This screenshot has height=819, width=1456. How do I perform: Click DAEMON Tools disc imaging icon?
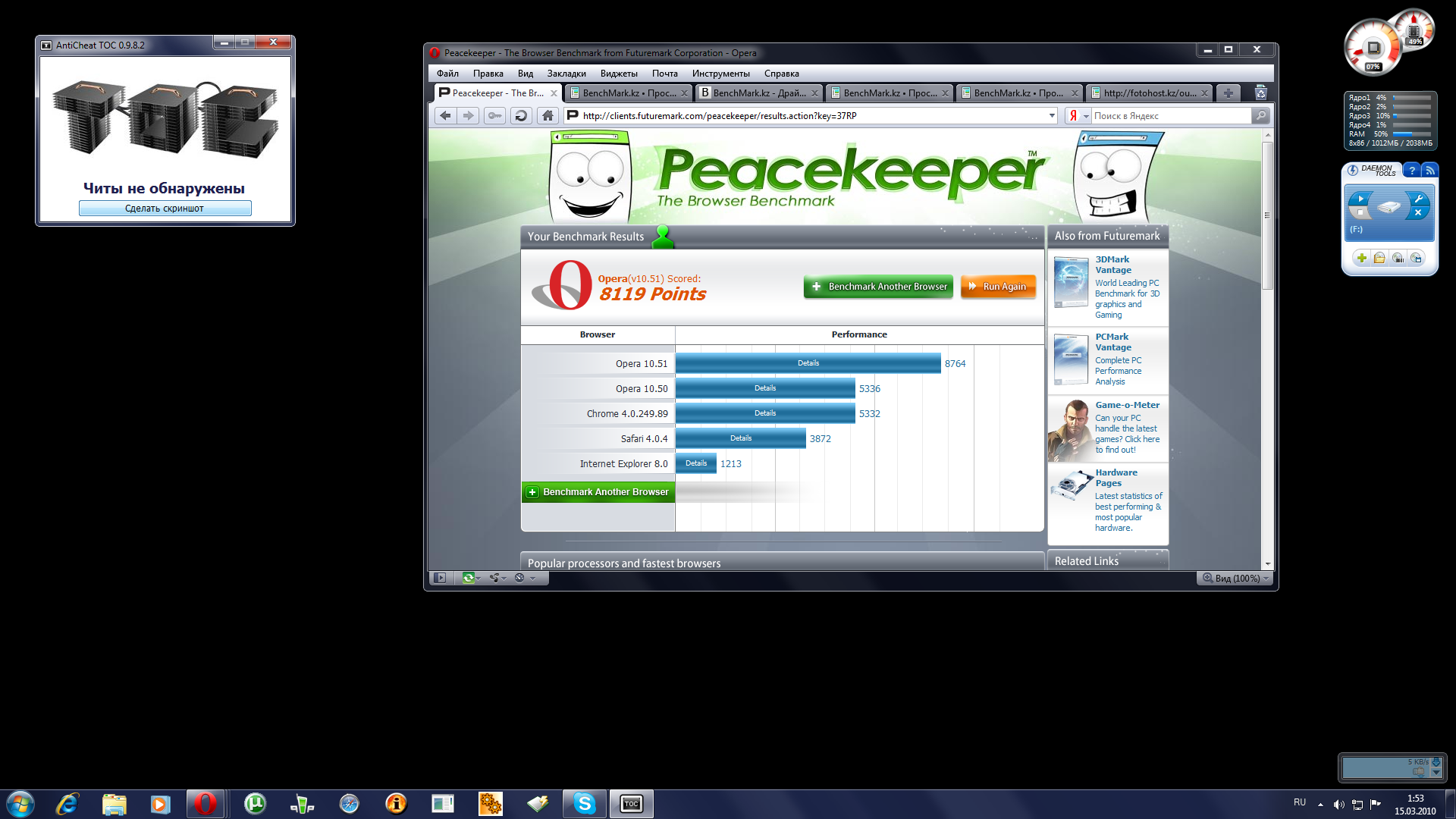click(1398, 258)
